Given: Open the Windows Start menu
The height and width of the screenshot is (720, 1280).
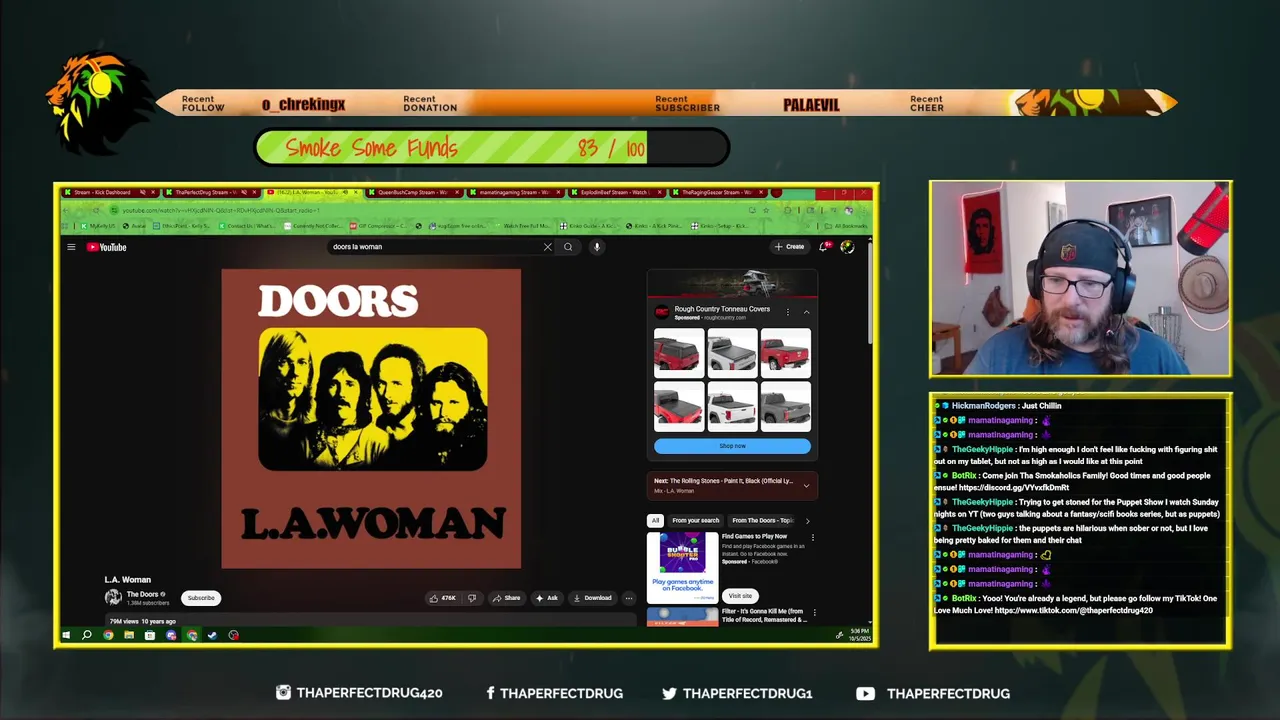Looking at the screenshot, I should pos(66,635).
